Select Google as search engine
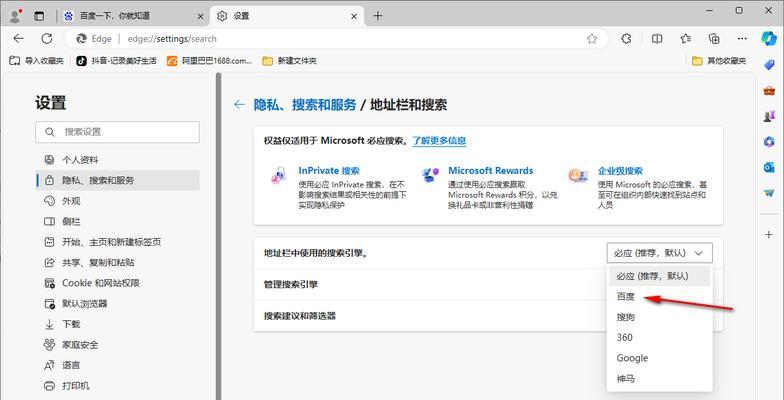 (x=660, y=358)
